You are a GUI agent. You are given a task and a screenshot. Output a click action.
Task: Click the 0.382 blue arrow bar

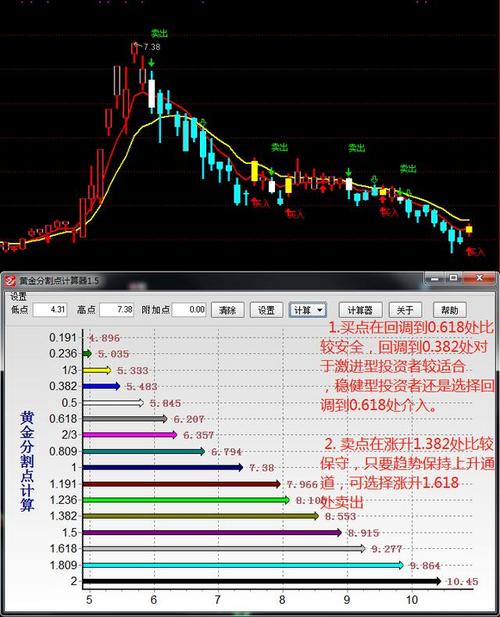[x=101, y=386]
